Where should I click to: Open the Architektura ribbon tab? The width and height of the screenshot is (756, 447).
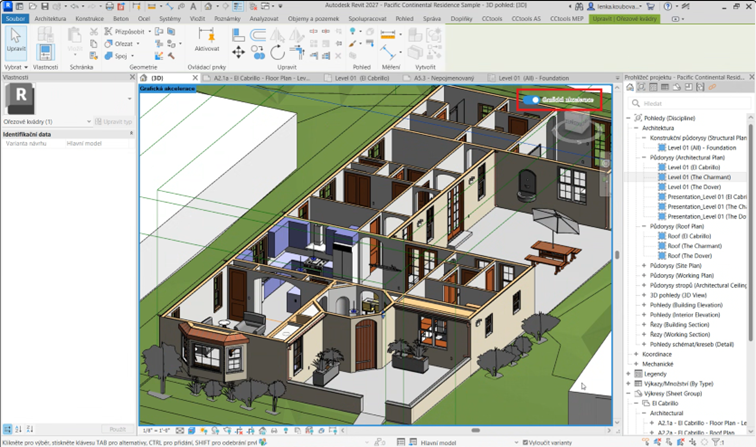coord(52,18)
